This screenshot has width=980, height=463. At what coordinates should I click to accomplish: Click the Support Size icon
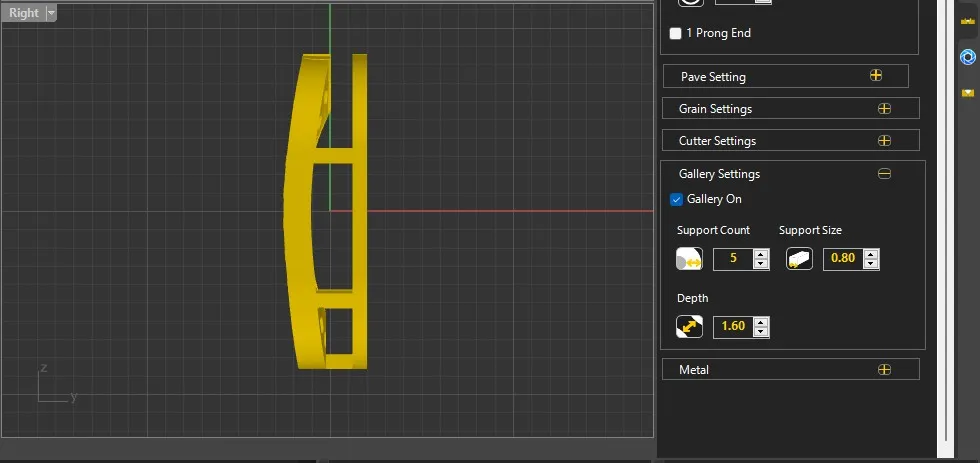pyautogui.click(x=799, y=259)
